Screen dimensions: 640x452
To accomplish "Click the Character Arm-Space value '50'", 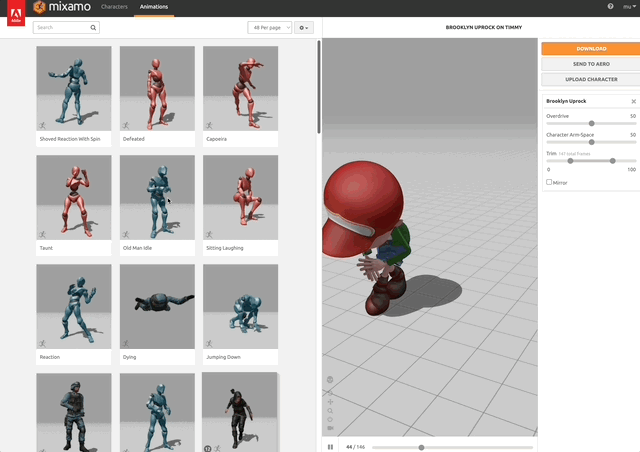I will (x=633, y=135).
